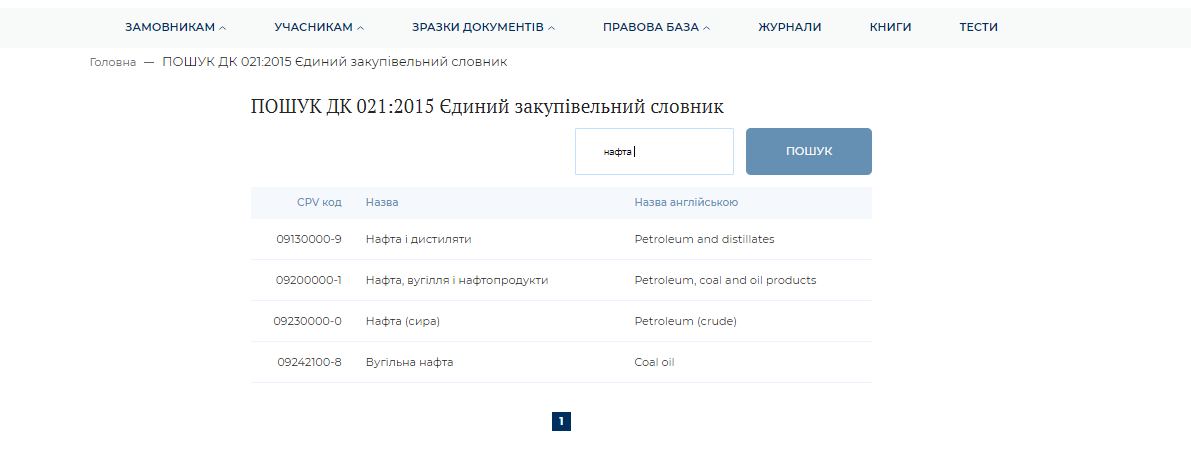The width and height of the screenshot is (1191, 473).
Task: Select code 09200000-1
Action: pos(308,280)
